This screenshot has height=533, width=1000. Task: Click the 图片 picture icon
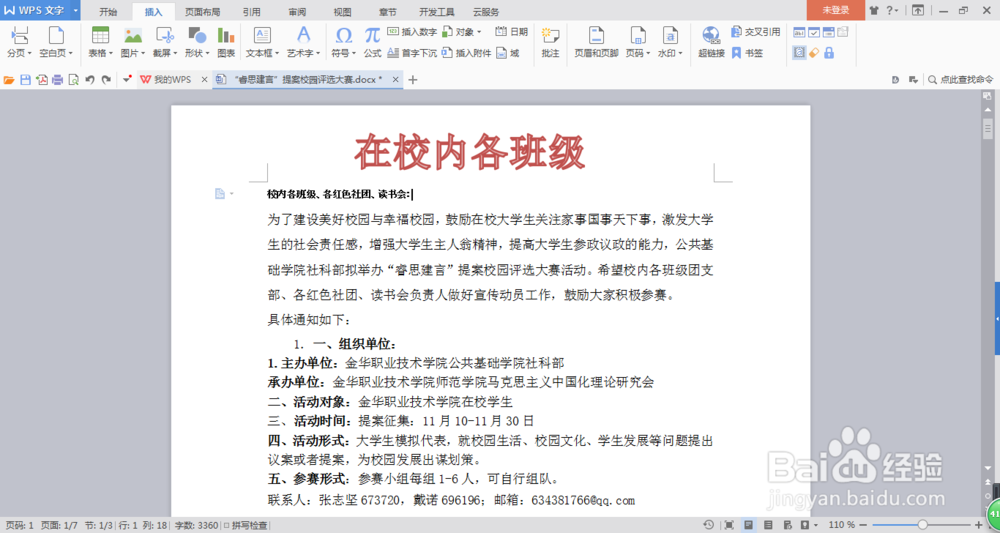tap(133, 35)
